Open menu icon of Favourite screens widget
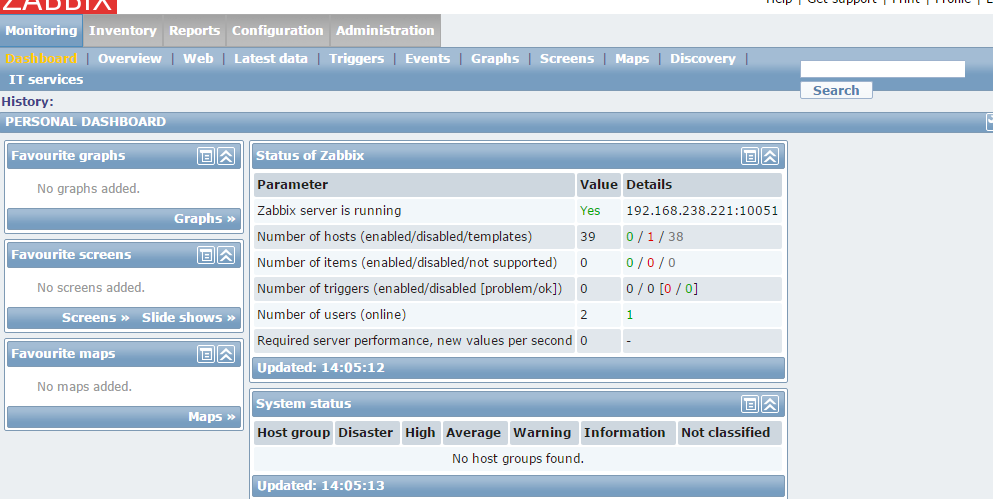The image size is (993, 499). pyautogui.click(x=206, y=255)
